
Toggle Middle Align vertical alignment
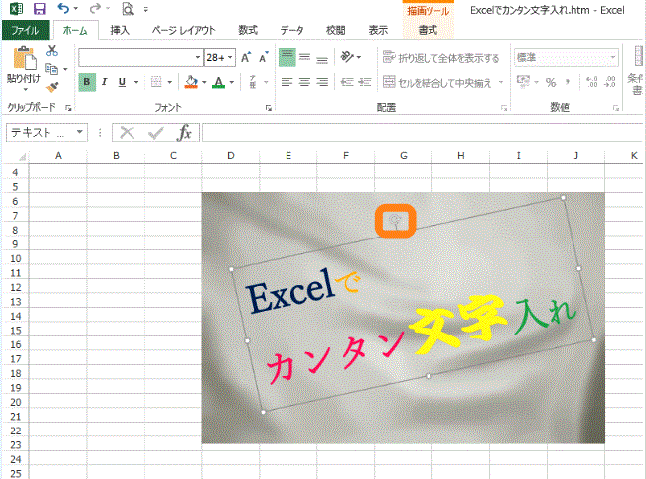coord(304,57)
